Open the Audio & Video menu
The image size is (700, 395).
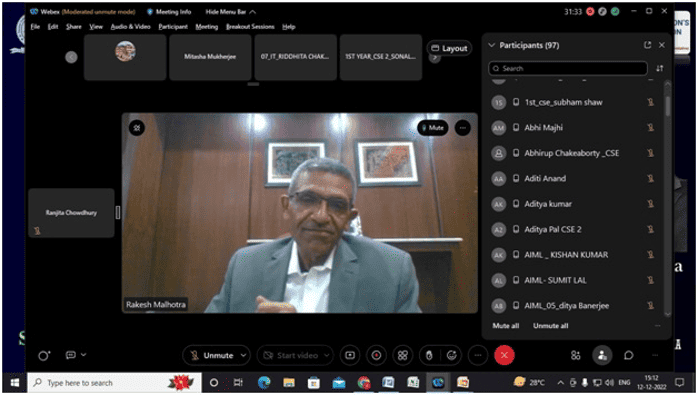click(x=130, y=27)
